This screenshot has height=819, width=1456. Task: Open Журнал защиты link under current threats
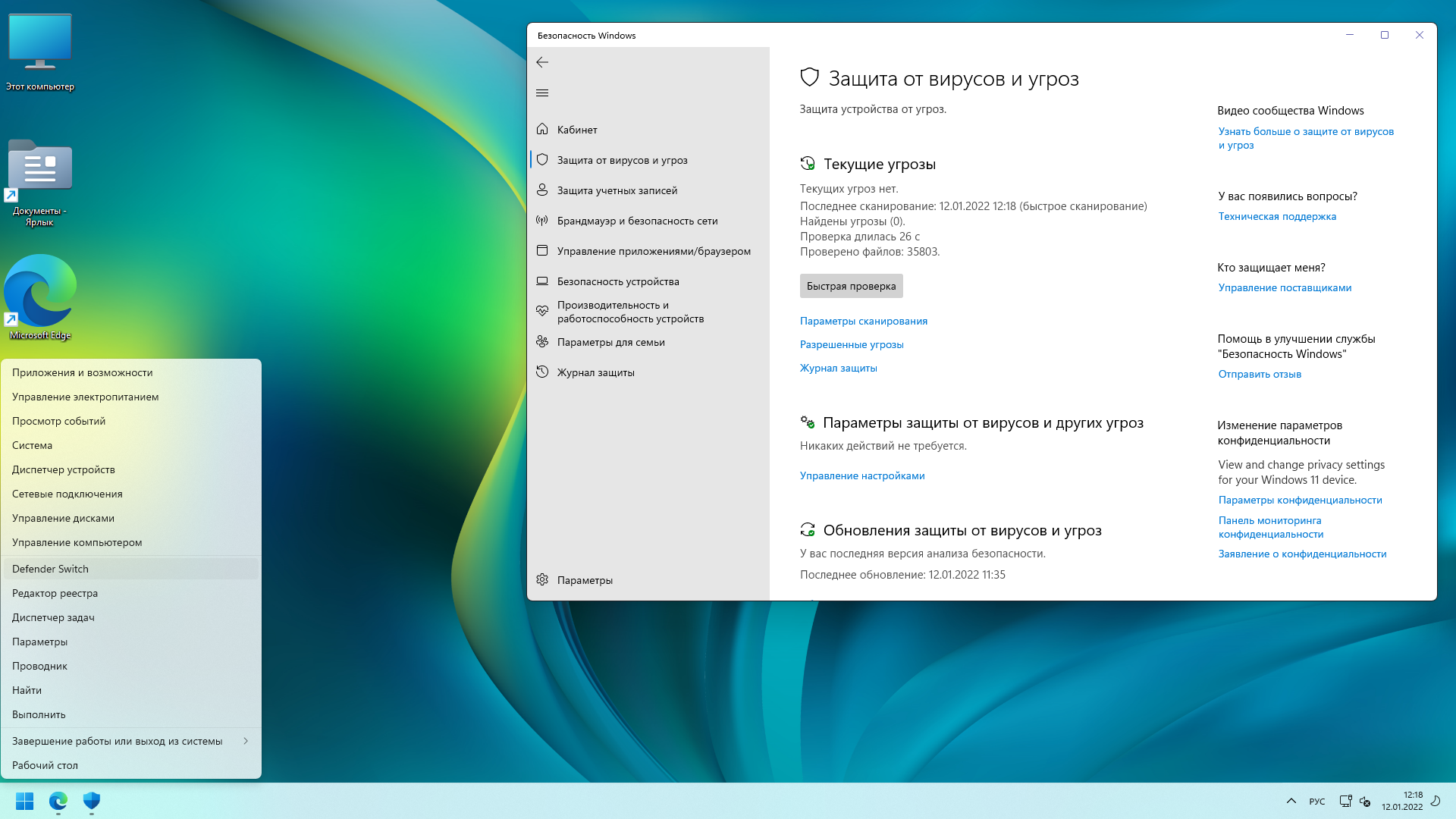tap(838, 368)
